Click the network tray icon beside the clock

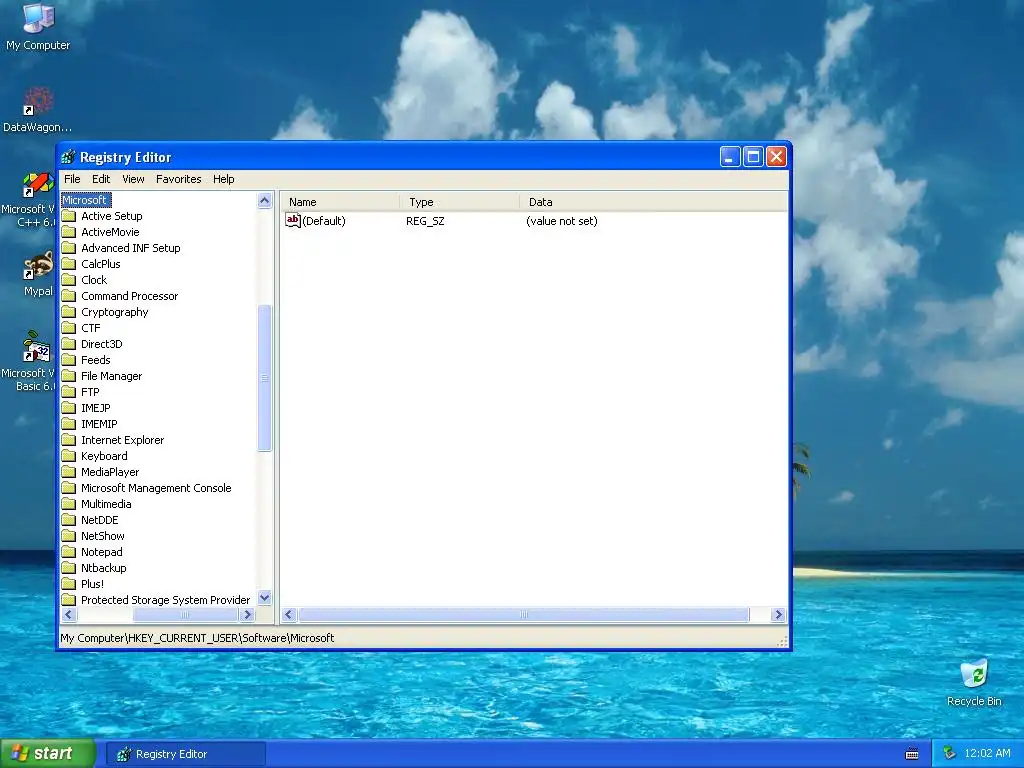point(950,754)
